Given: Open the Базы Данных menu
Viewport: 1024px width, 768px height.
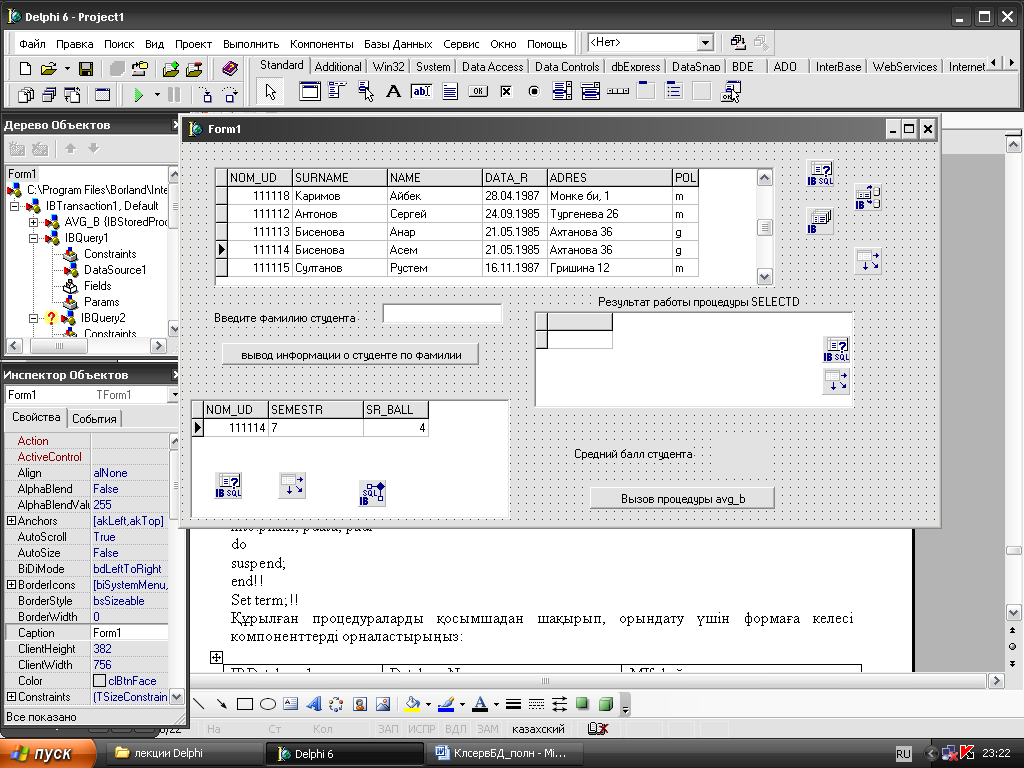Looking at the screenshot, I should pos(398,44).
